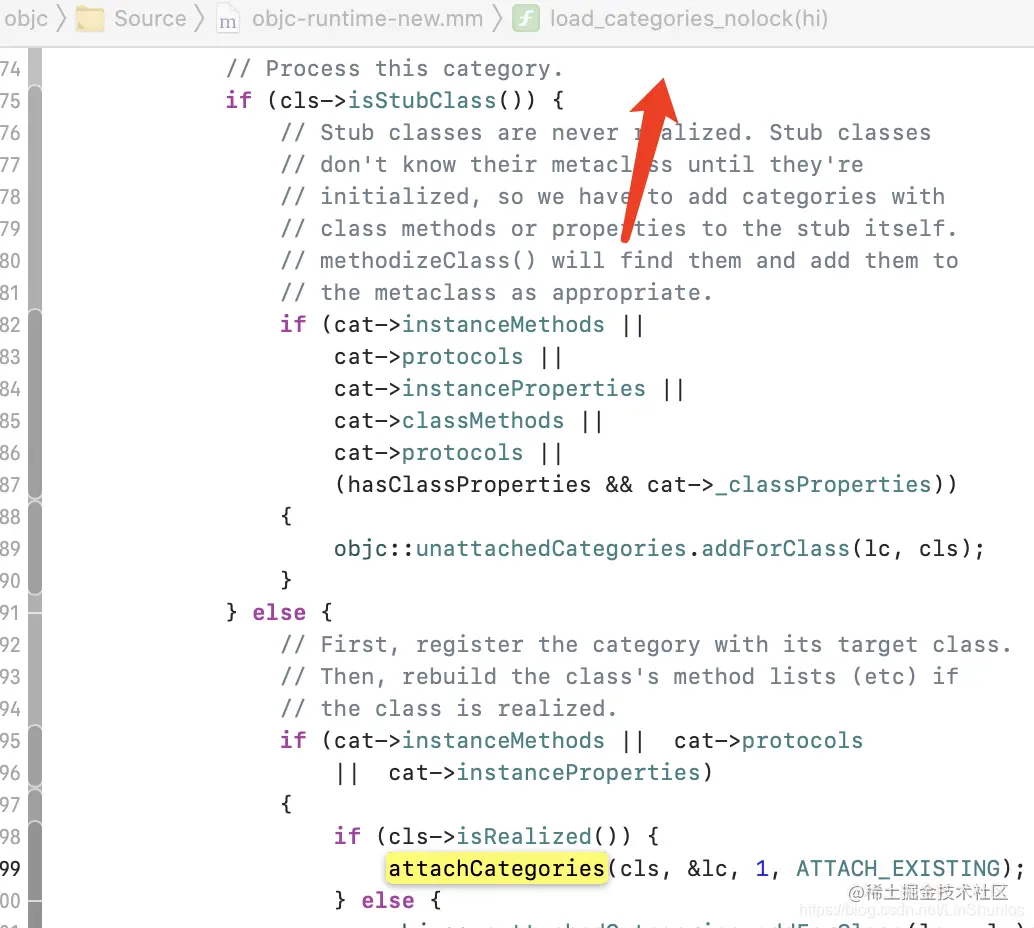
Task: Open the objc breadcrumb item
Action: [x=26, y=18]
